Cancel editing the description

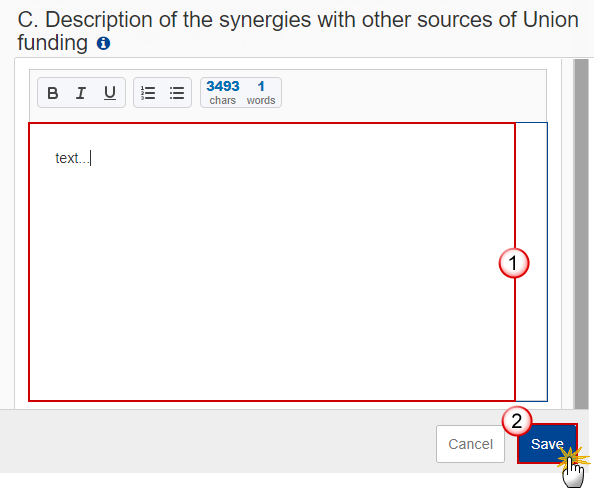point(470,444)
